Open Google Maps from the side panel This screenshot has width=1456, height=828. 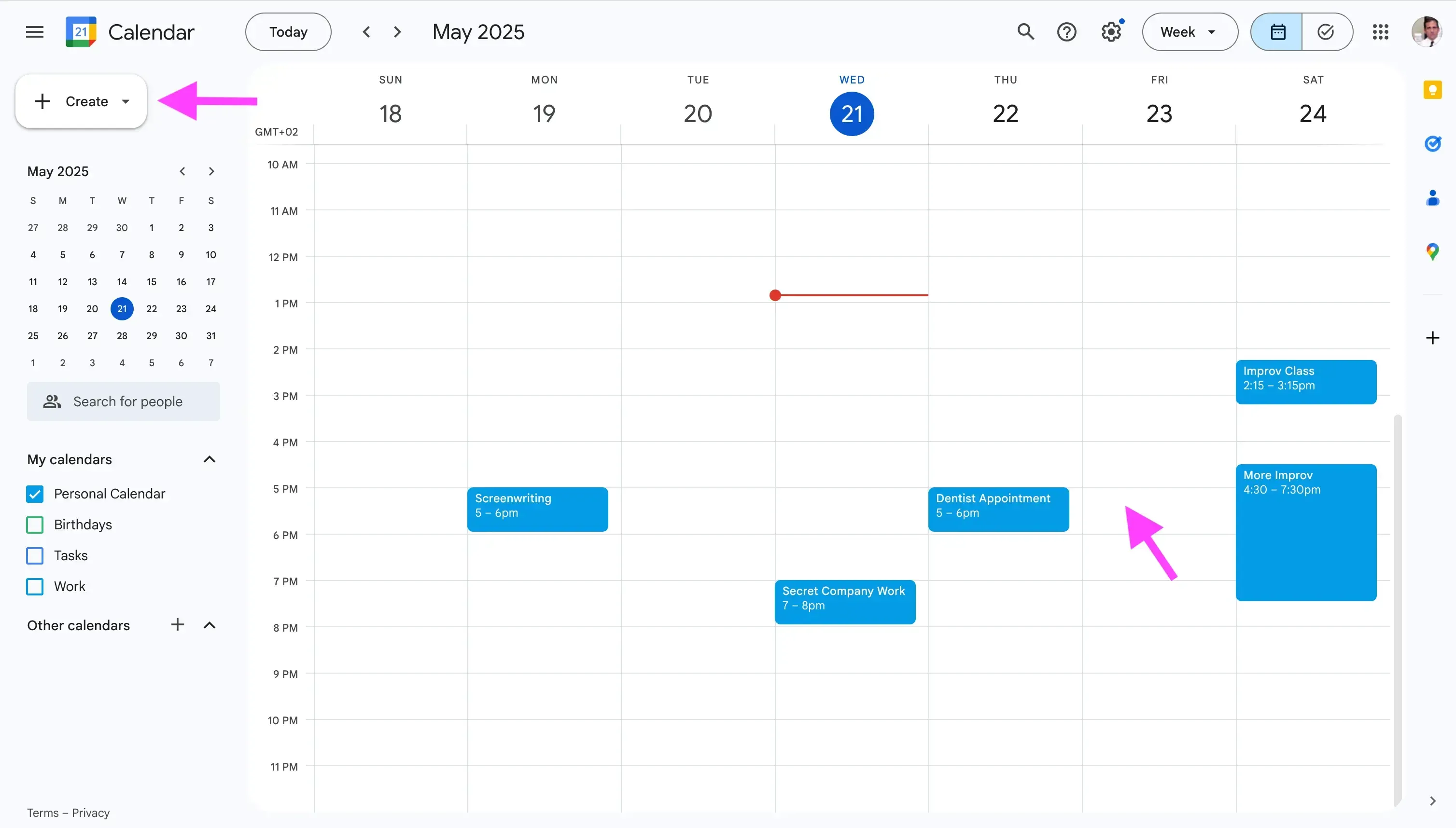(x=1433, y=251)
